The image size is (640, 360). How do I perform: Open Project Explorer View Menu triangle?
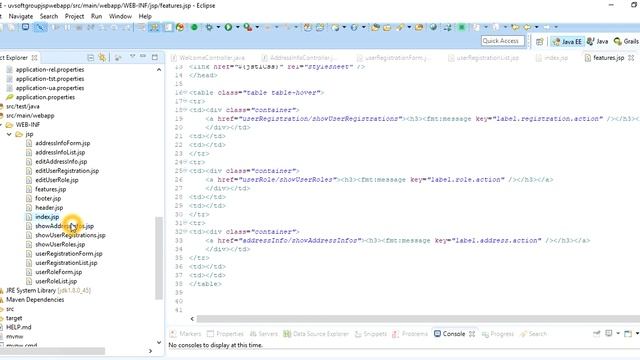(x=132, y=57)
